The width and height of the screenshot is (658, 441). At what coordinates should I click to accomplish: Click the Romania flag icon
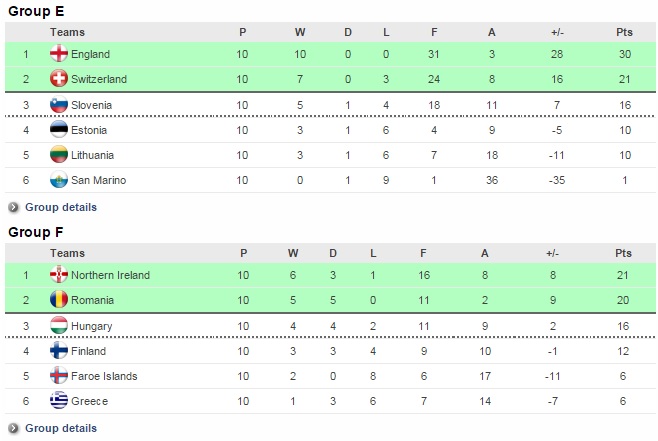click(x=58, y=300)
